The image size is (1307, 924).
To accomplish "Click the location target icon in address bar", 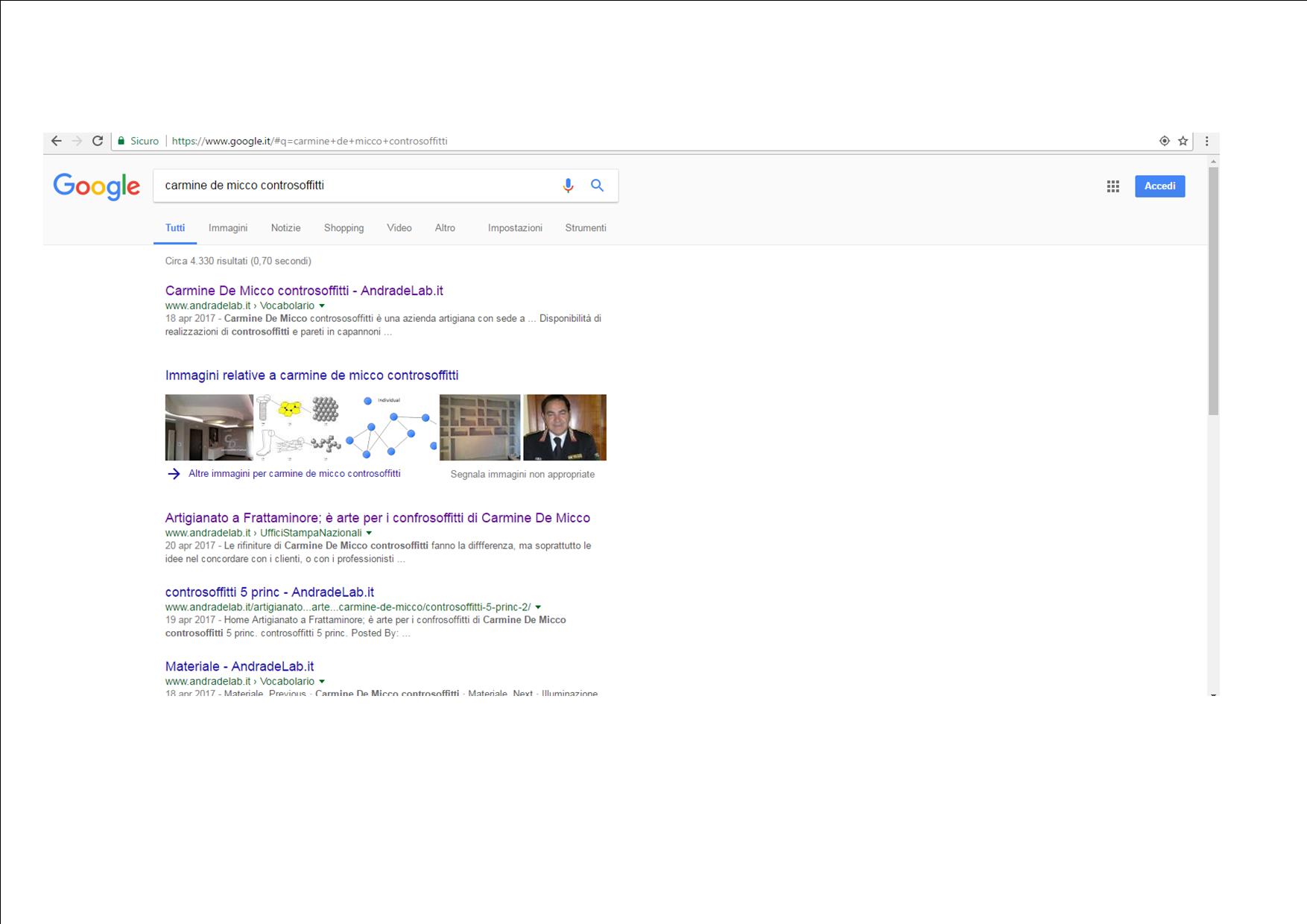I will click(x=1165, y=141).
